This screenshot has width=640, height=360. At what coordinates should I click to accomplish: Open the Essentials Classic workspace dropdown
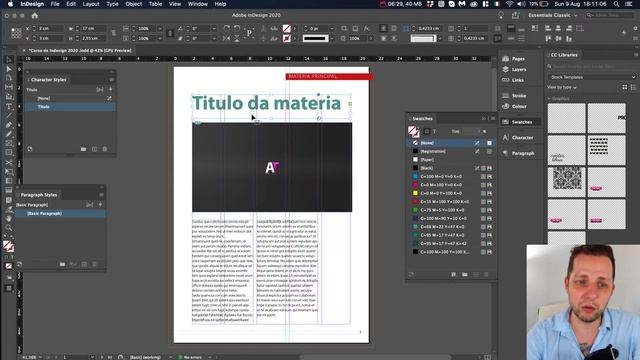553,15
